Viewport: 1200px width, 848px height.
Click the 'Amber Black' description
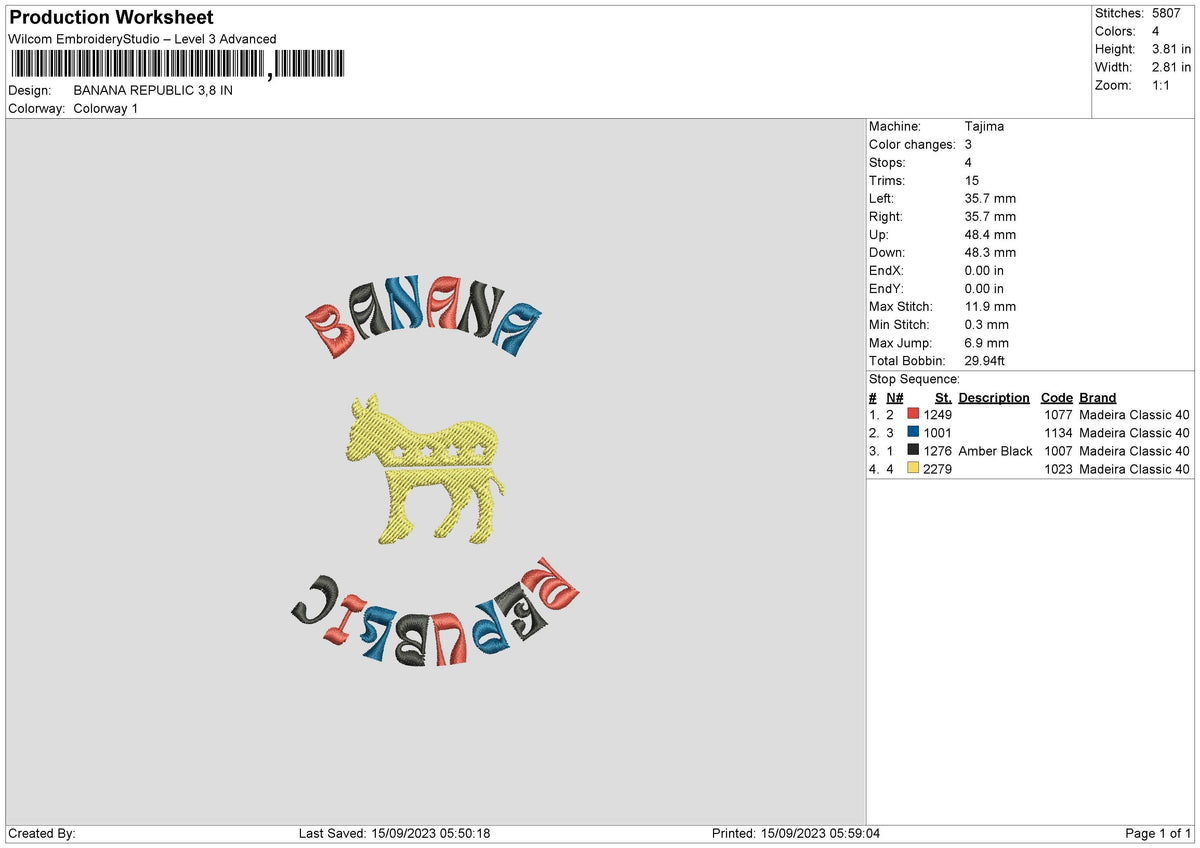pos(995,451)
